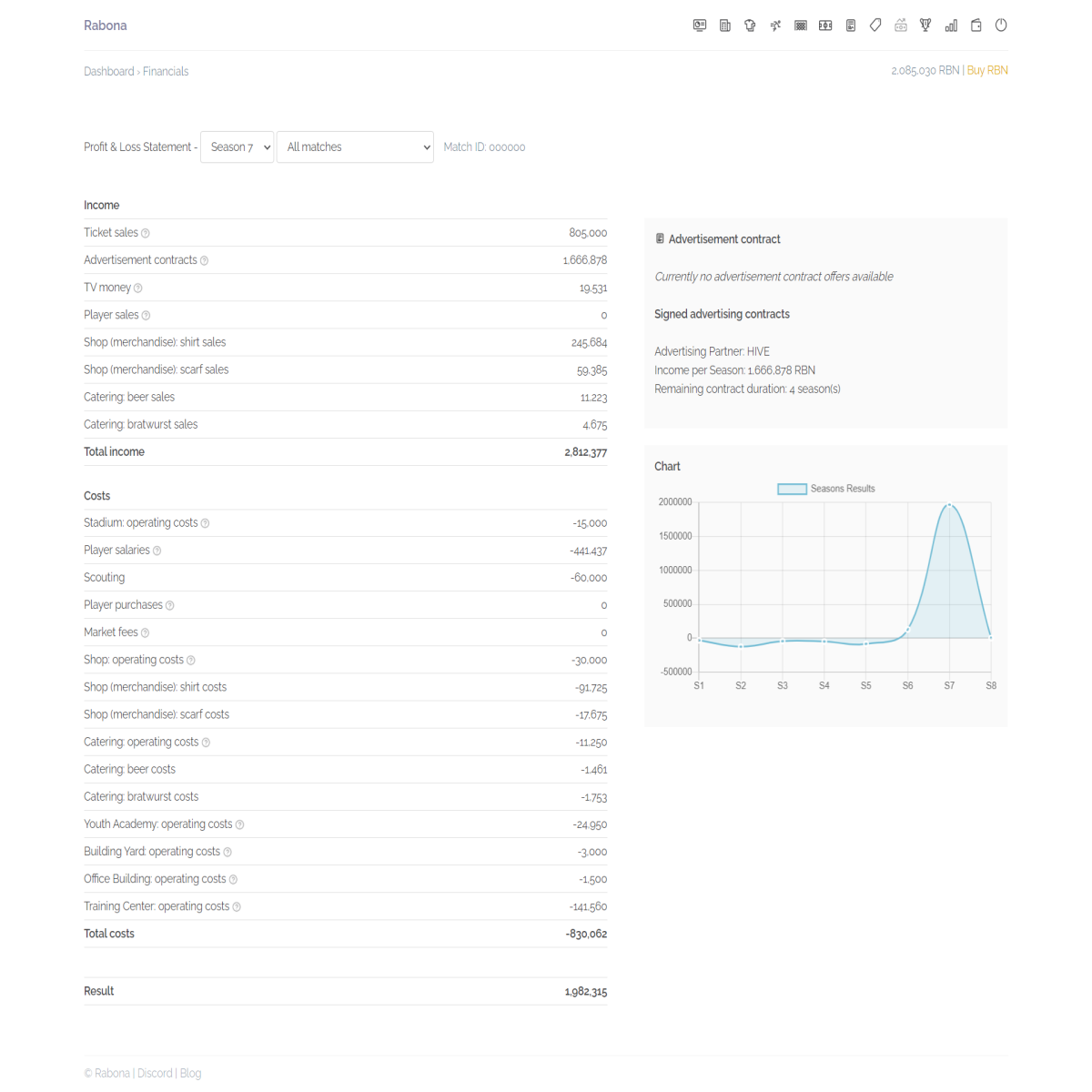Screen dimensions: 1092x1092
Task: Click Catering: bratwurst costs label
Action: (x=141, y=796)
